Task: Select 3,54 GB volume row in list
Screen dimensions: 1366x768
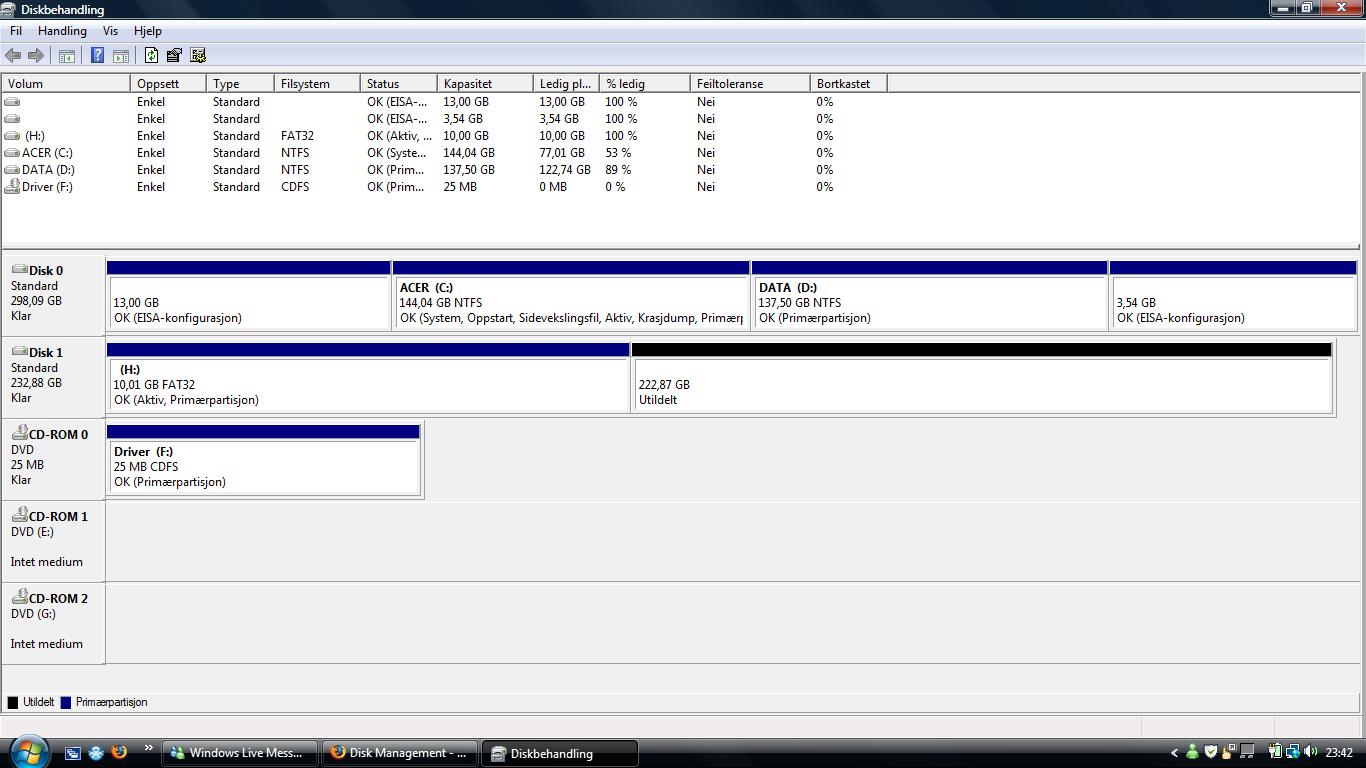Action: point(444,119)
